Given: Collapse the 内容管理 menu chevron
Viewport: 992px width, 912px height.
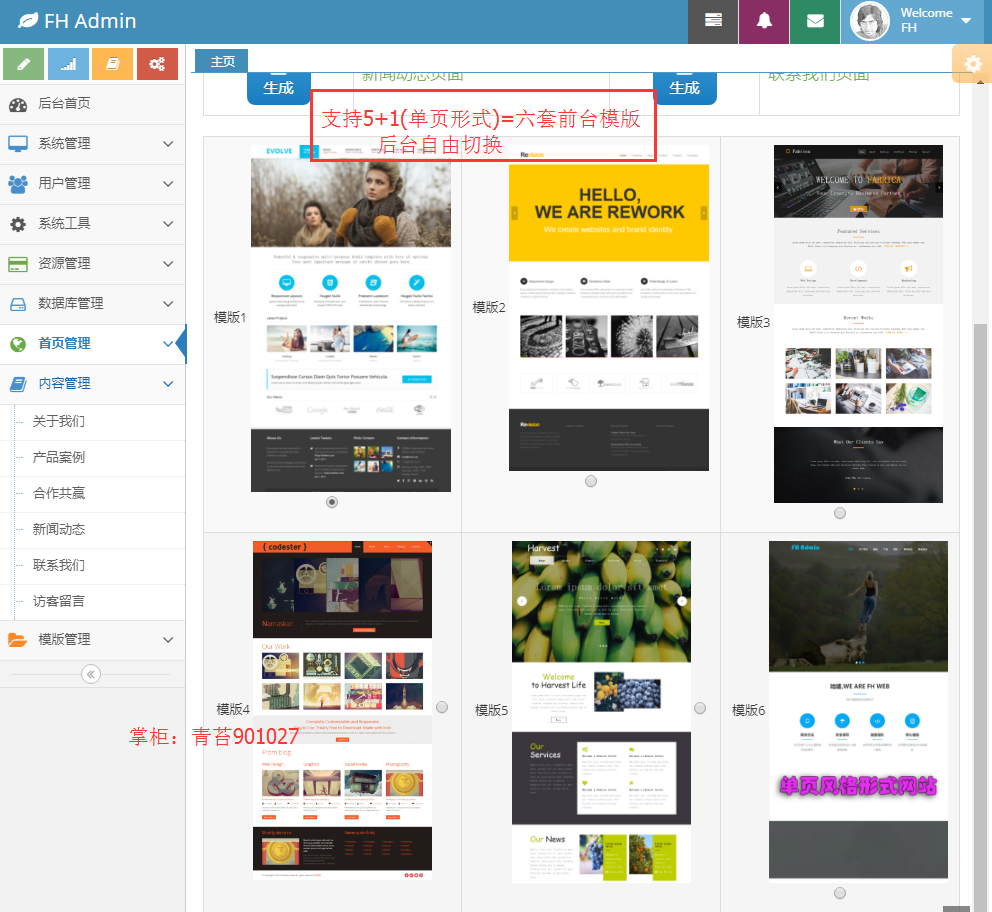Looking at the screenshot, I should 168,383.
